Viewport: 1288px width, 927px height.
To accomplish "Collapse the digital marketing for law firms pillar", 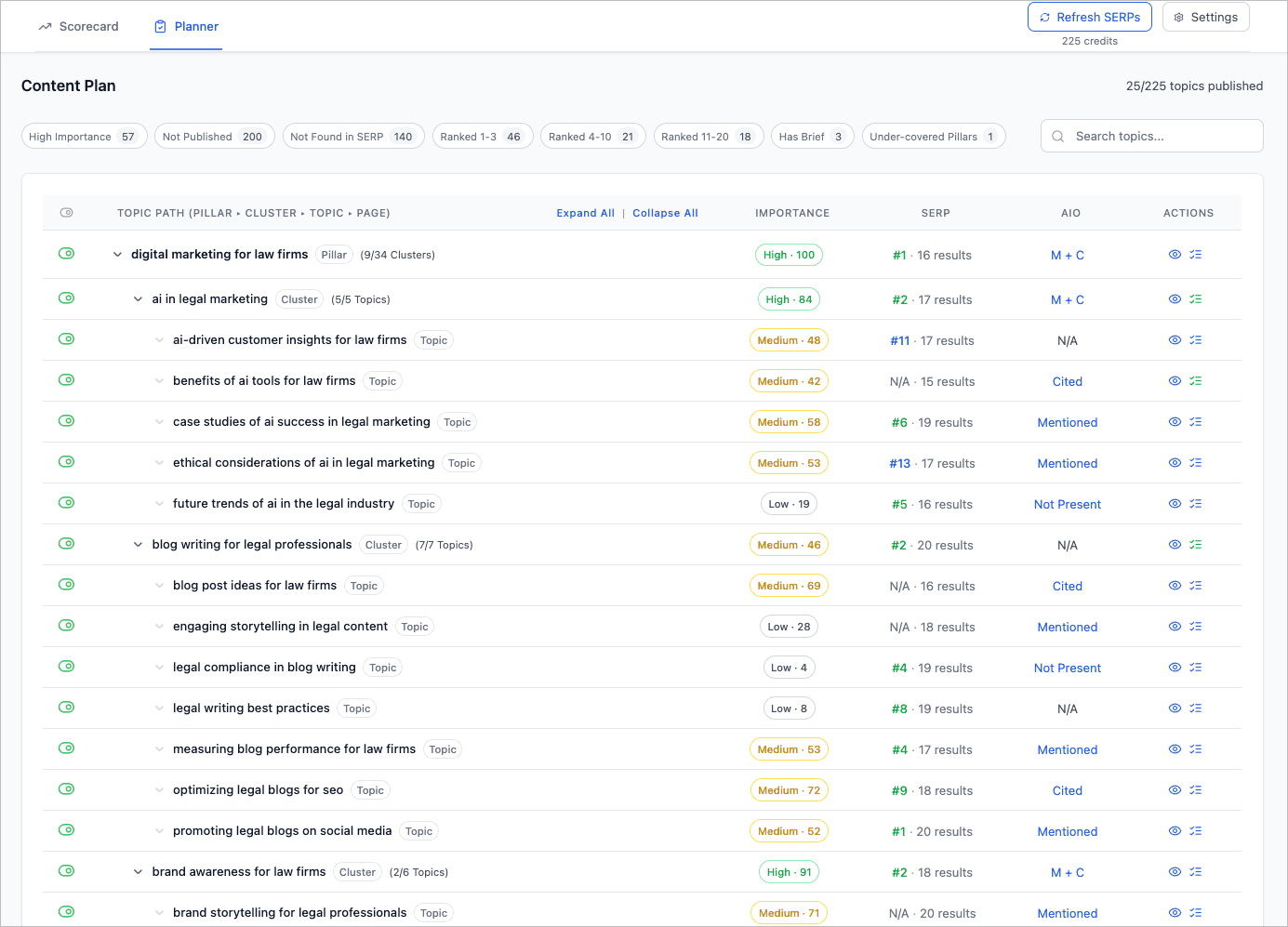I will pos(117,254).
